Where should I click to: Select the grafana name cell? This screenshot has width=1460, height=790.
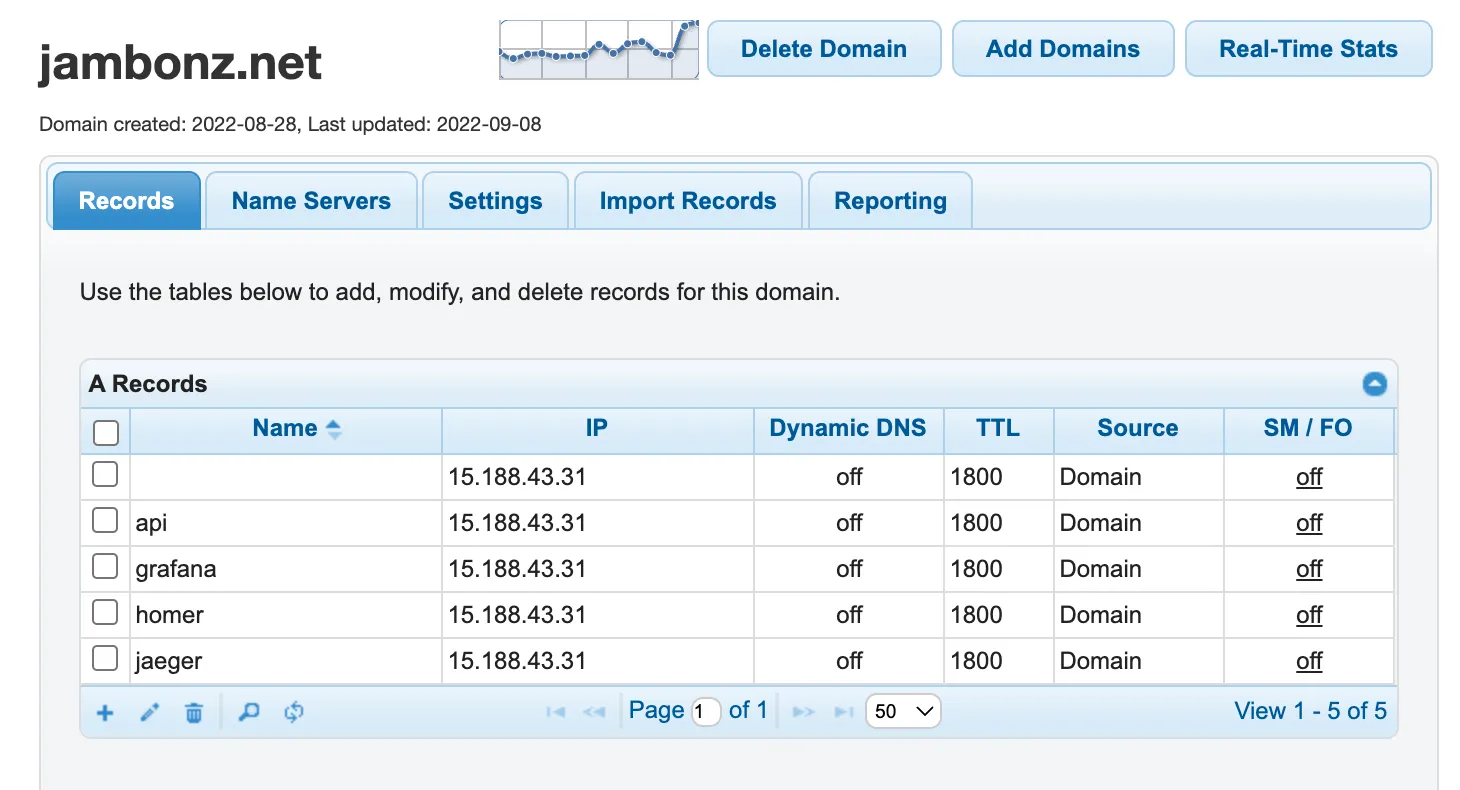coord(286,569)
